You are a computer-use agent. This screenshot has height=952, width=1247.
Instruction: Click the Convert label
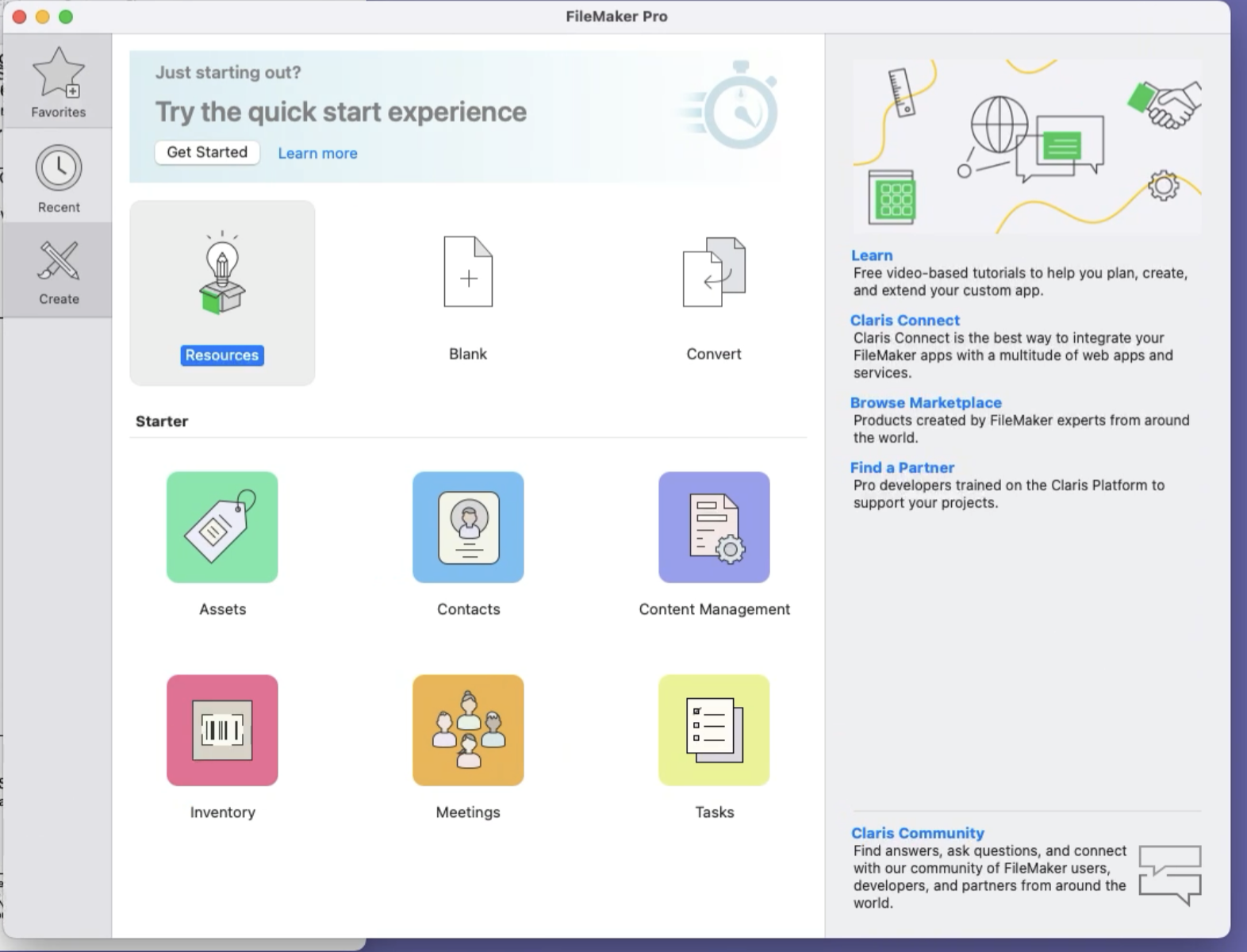pos(714,354)
